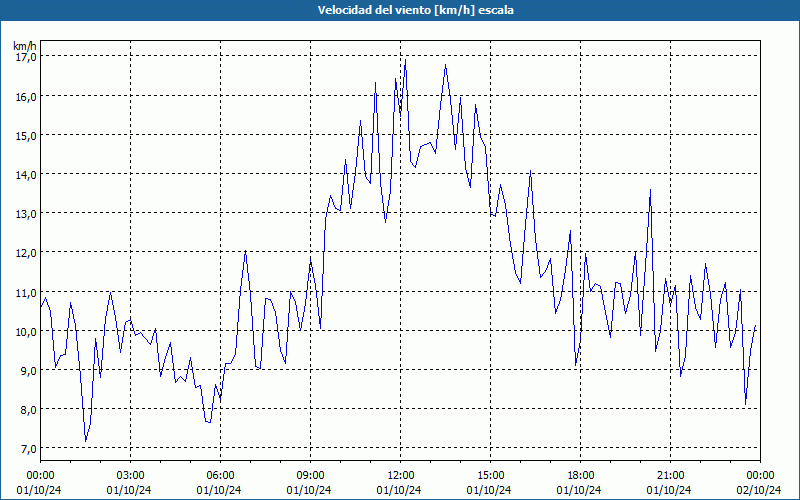The width and height of the screenshot is (800, 500).
Task: Click the wind speed spike after 20:00
Action: click(x=651, y=190)
